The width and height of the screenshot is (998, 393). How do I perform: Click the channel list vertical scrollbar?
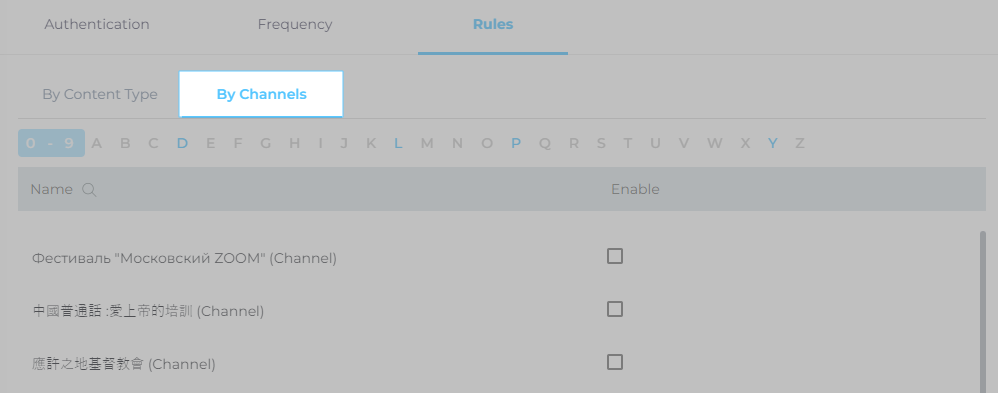983,312
